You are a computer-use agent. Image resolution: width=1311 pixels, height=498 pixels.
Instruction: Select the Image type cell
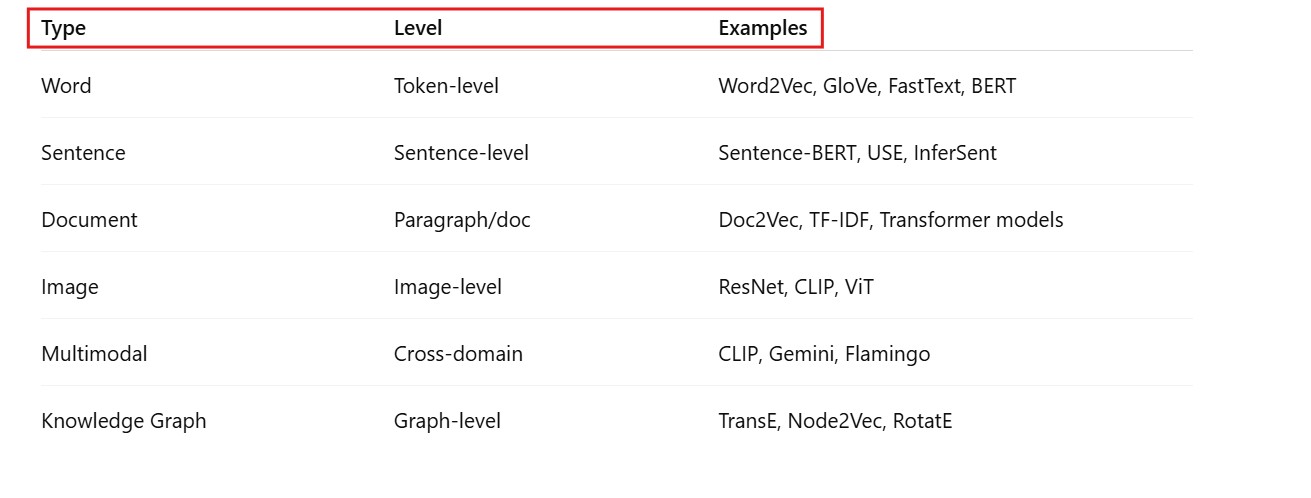tap(70, 287)
